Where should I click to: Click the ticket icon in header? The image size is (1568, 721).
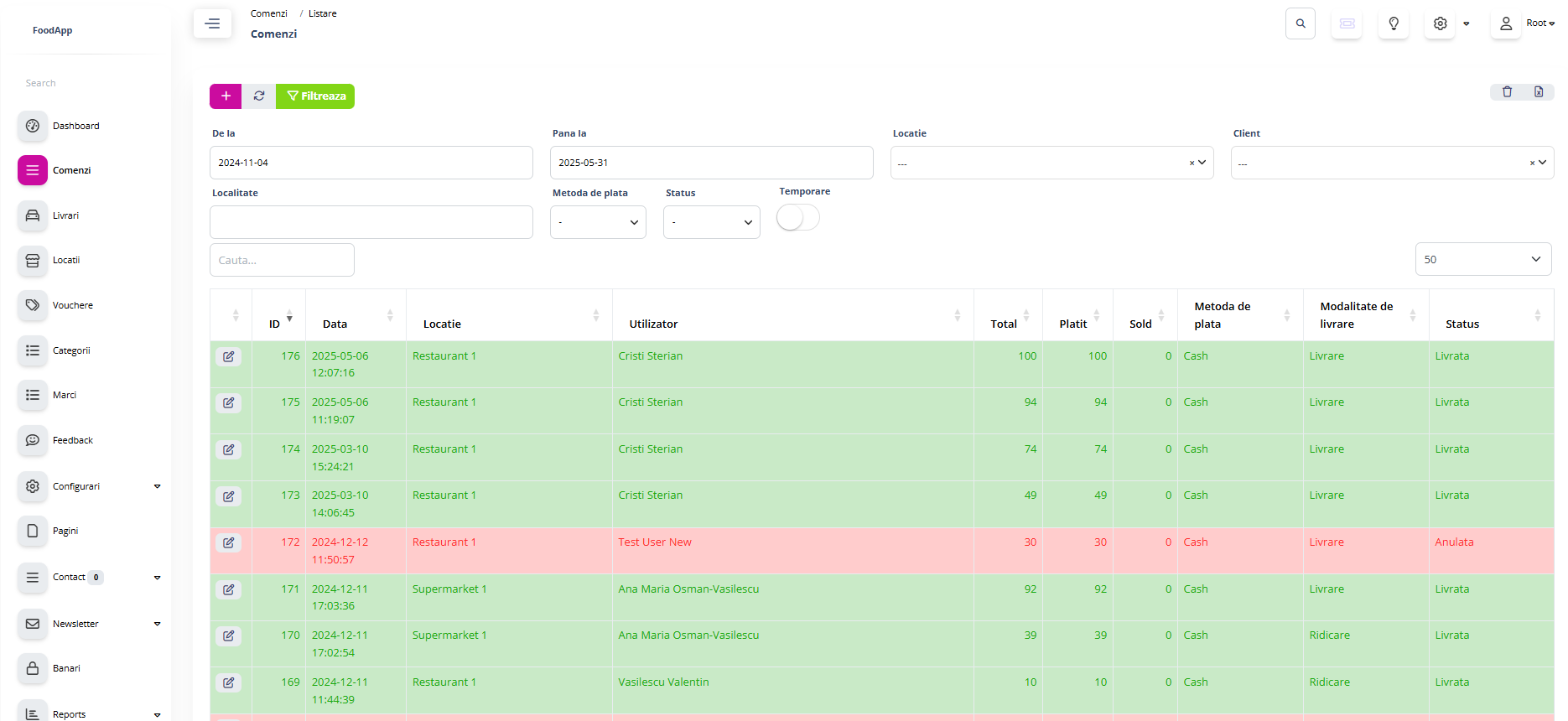1347,23
